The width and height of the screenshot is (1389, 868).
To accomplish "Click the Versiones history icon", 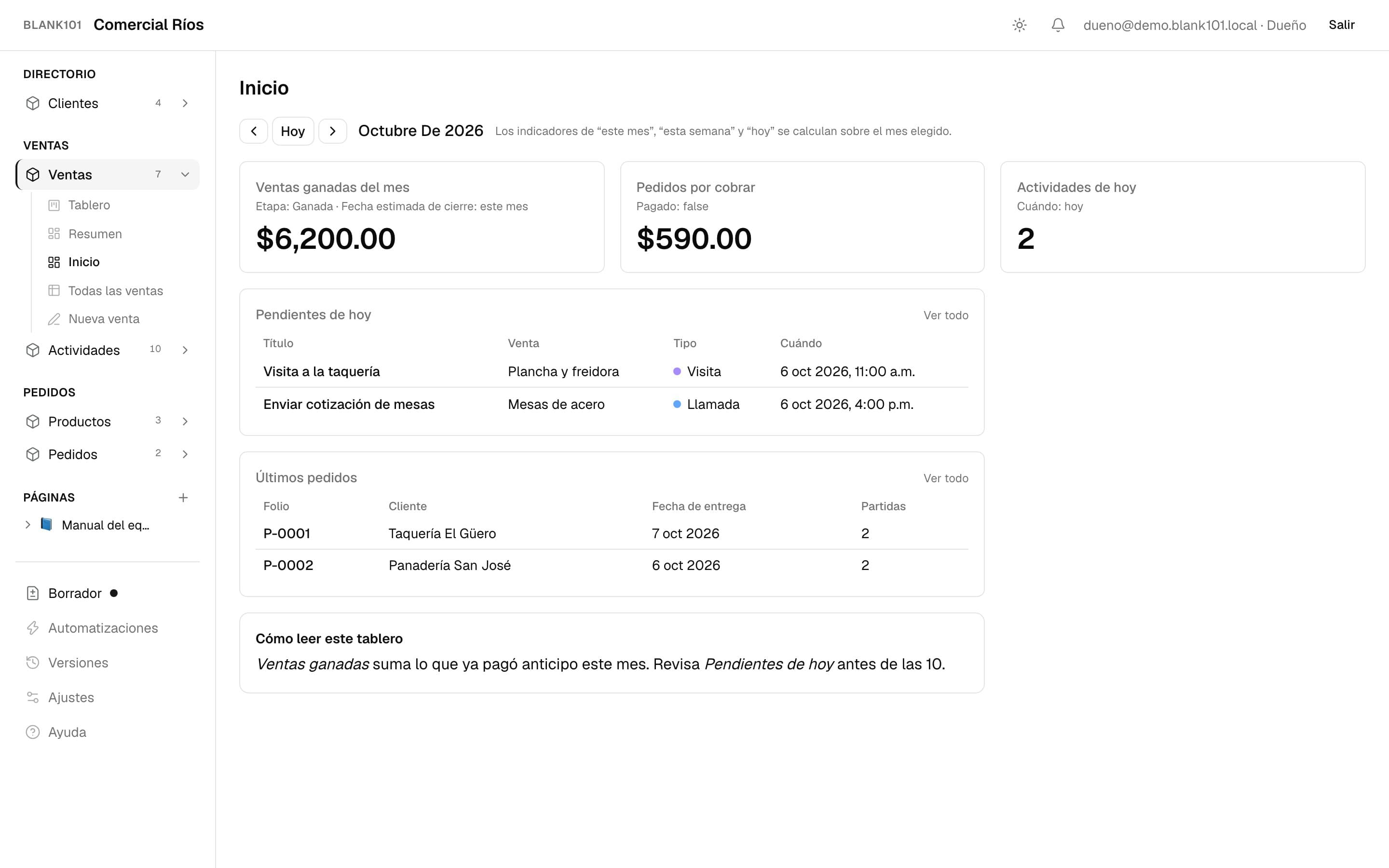I will click(33, 663).
